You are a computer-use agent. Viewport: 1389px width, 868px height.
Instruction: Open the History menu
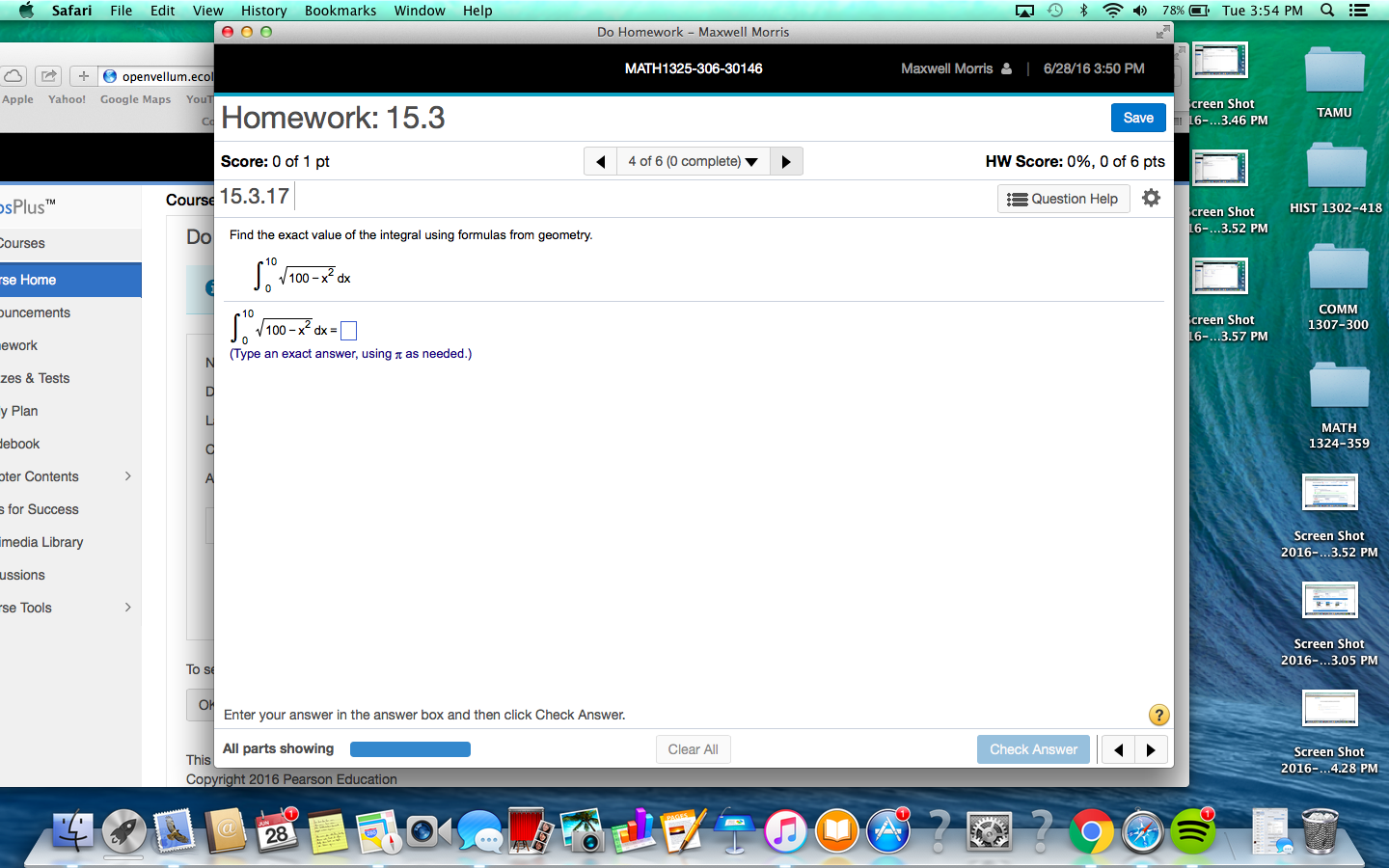pos(262,11)
